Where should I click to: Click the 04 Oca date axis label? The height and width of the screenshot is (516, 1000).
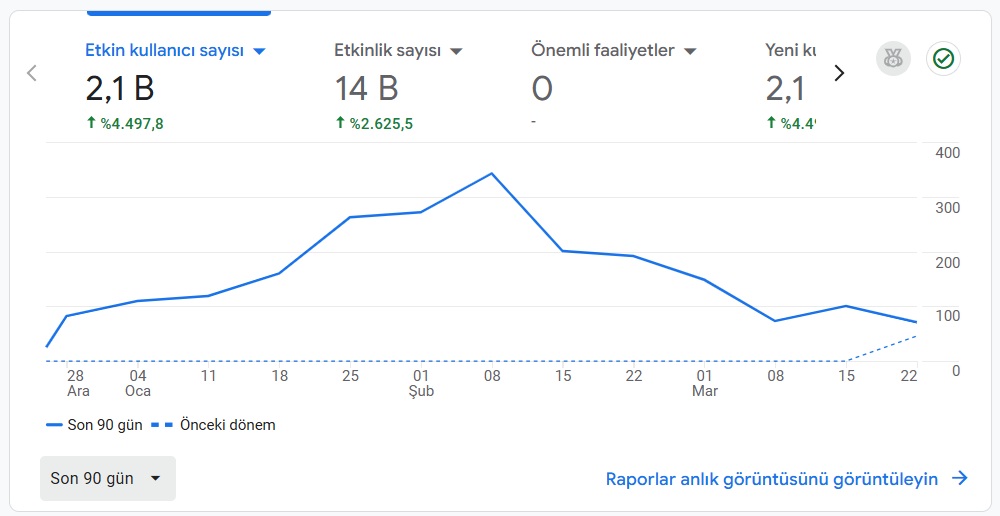pos(138,383)
